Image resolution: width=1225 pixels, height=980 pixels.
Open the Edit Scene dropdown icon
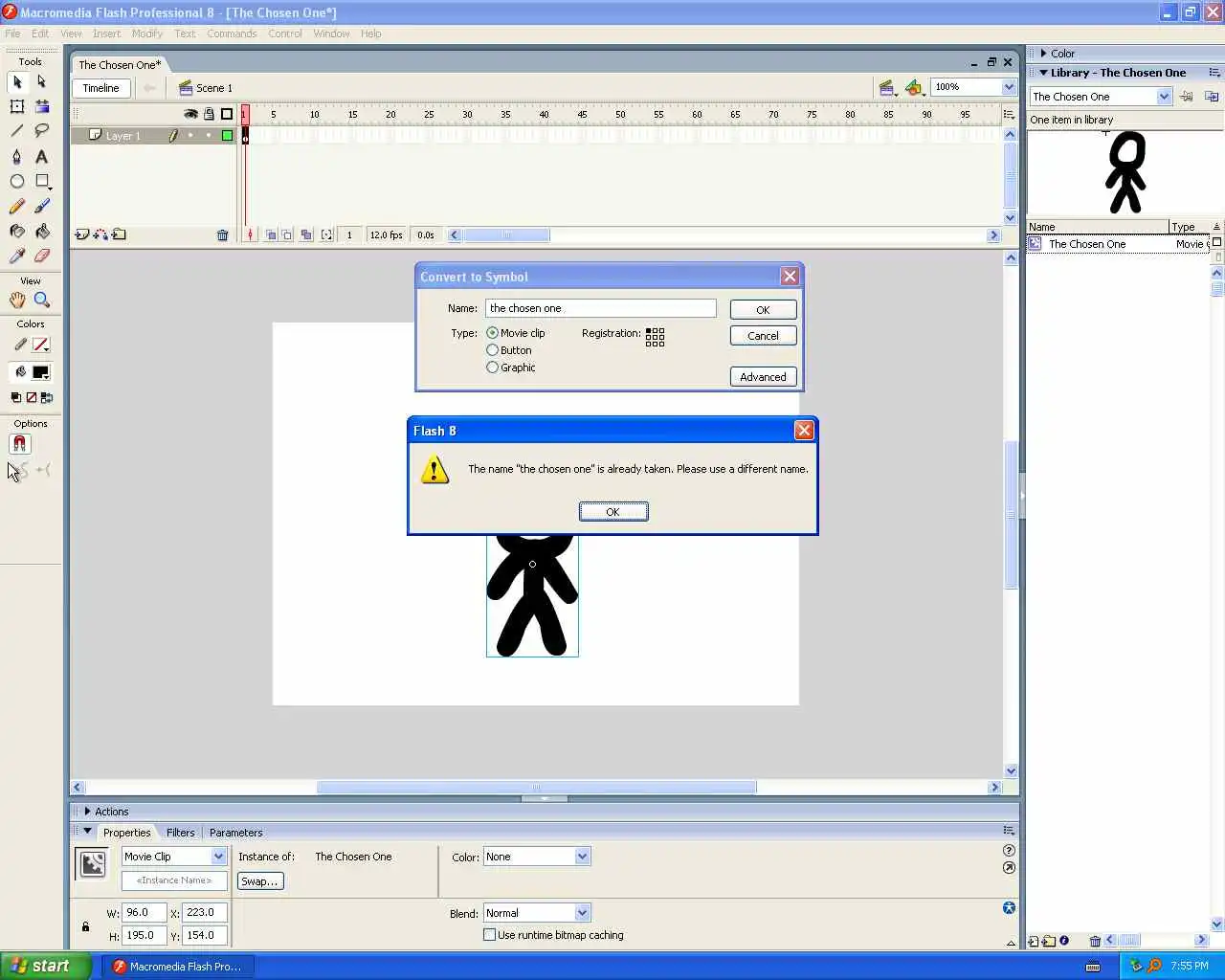point(888,88)
